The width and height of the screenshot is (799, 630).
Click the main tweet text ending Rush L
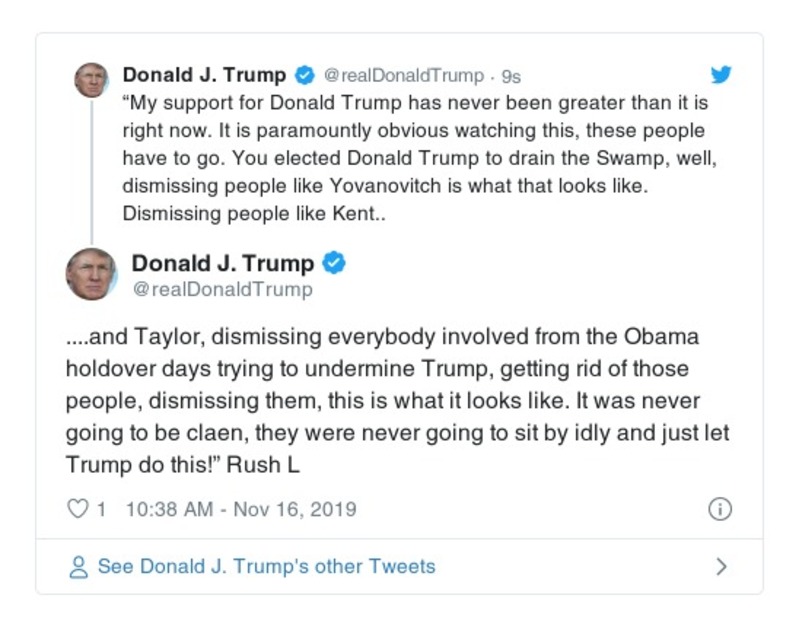pyautogui.click(x=396, y=400)
